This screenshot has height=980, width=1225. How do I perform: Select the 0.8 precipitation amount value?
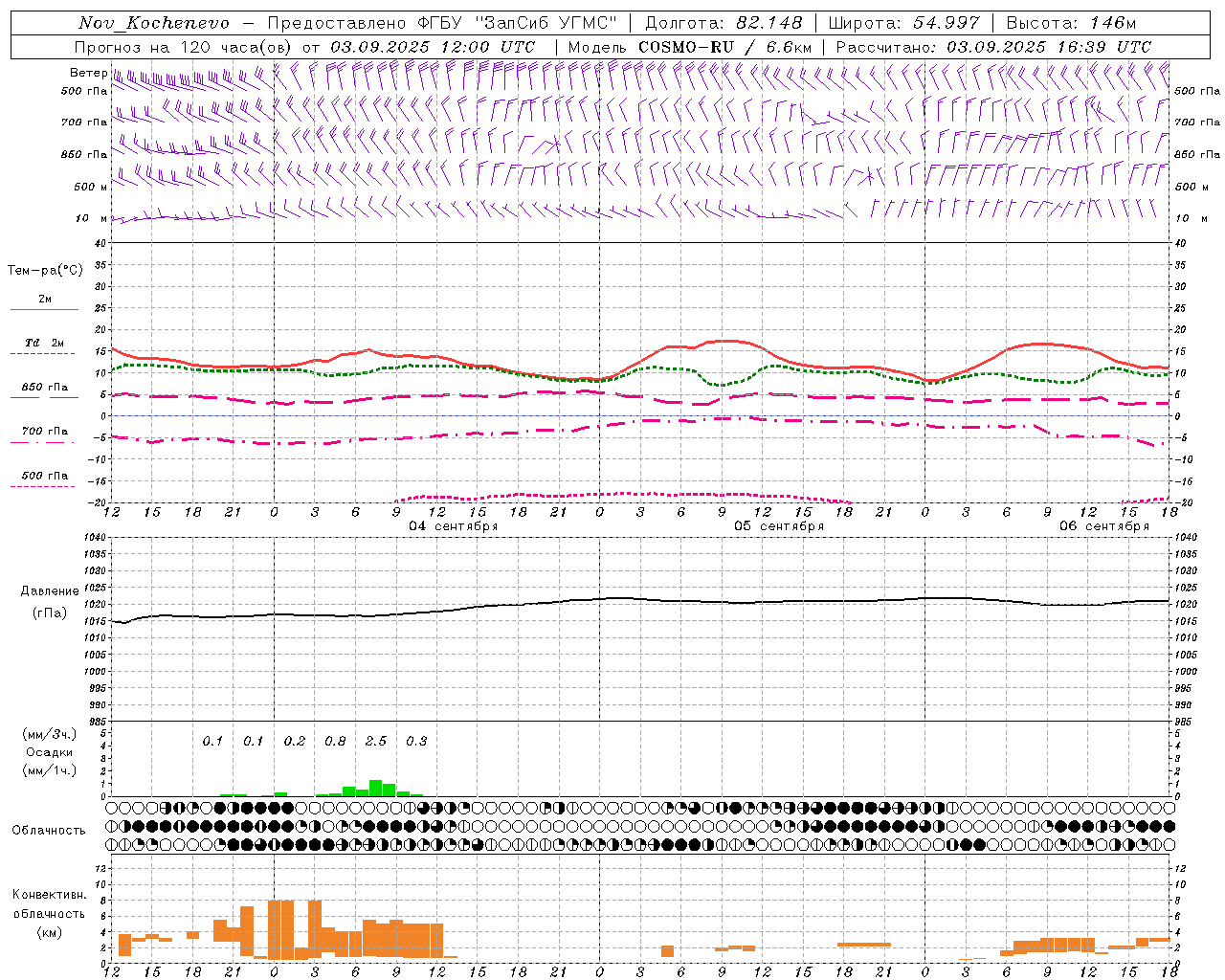[x=335, y=741]
